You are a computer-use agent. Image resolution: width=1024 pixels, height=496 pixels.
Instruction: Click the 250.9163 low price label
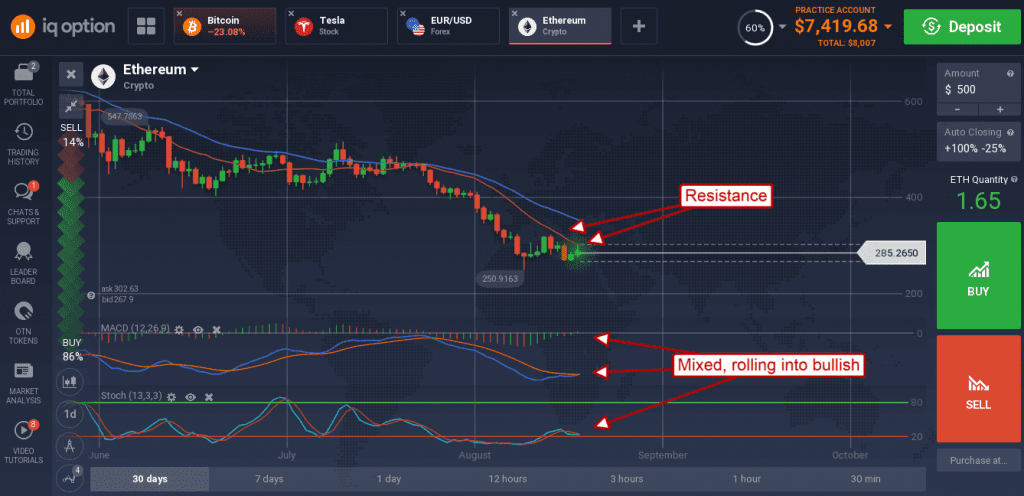tap(501, 277)
